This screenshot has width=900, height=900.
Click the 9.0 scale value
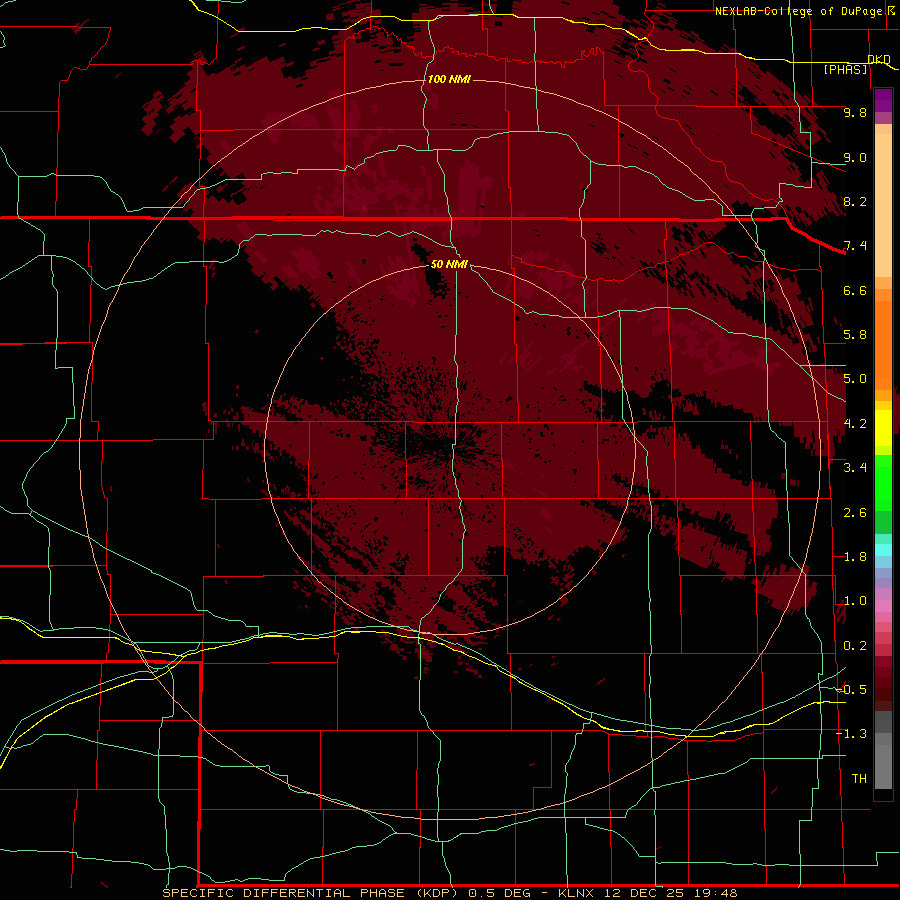click(855, 157)
